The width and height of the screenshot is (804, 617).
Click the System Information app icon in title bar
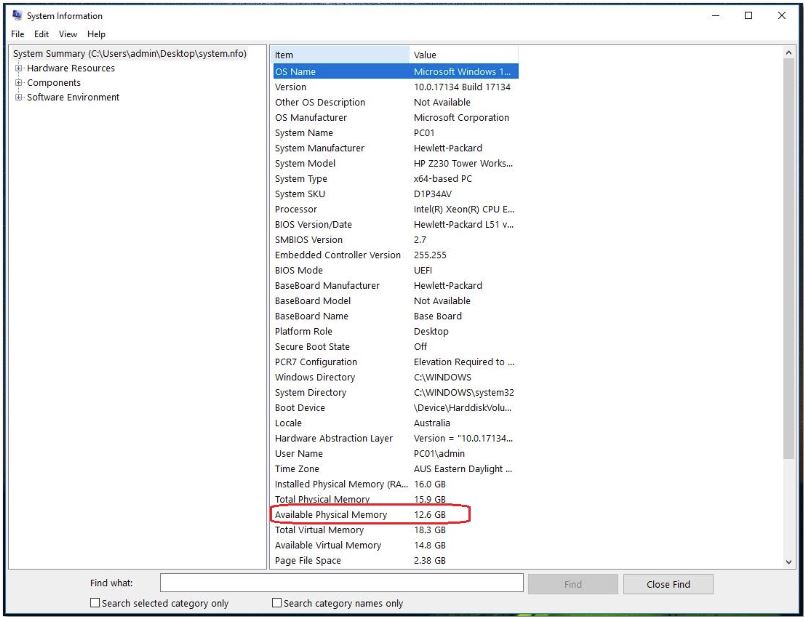(17, 15)
